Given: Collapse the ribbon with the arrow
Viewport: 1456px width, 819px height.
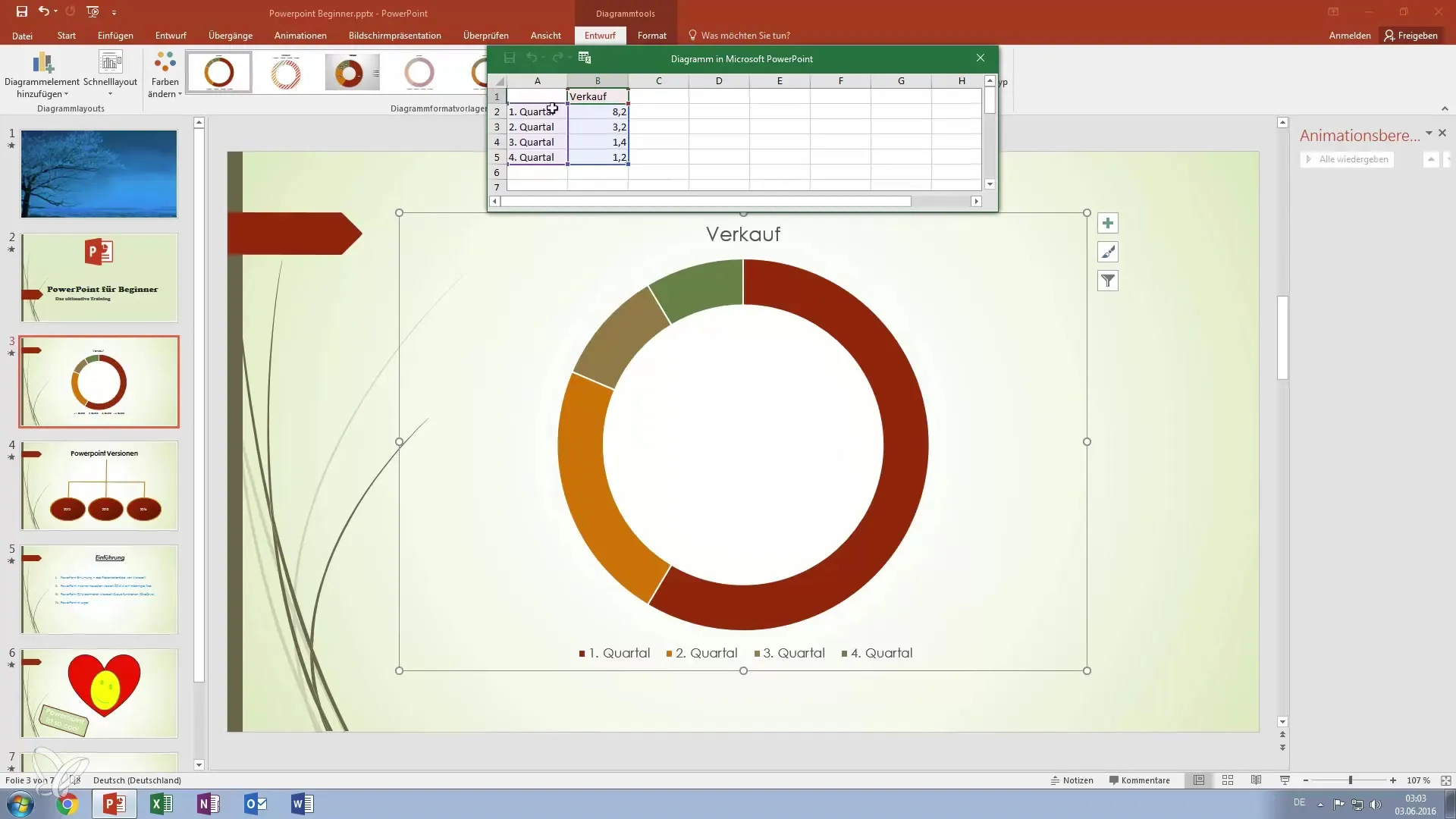Looking at the screenshot, I should coord(1444,108).
